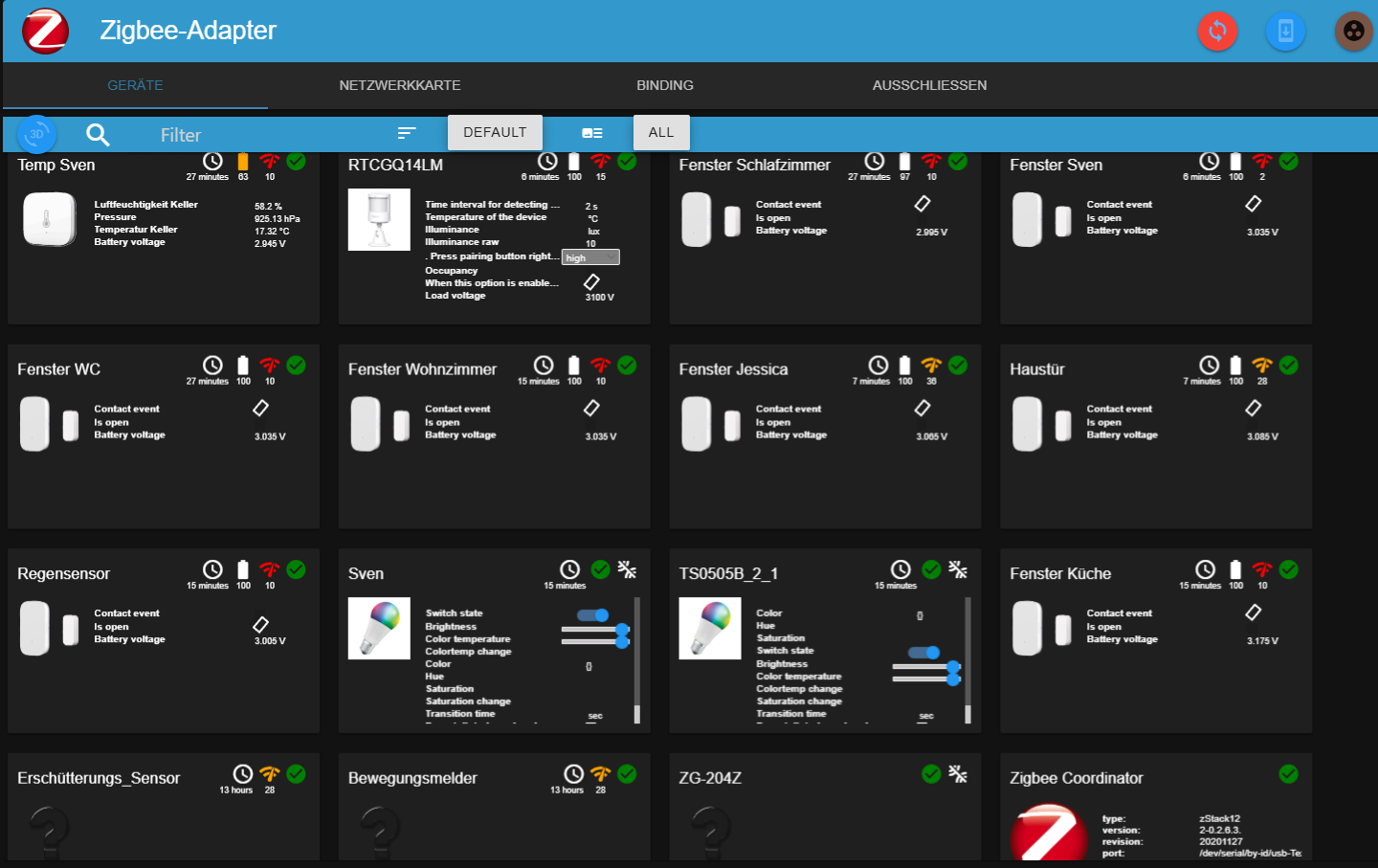Viewport: 1378px width, 868px height.
Task: Toggle Switch state in the Sven card
Action: 593,614
